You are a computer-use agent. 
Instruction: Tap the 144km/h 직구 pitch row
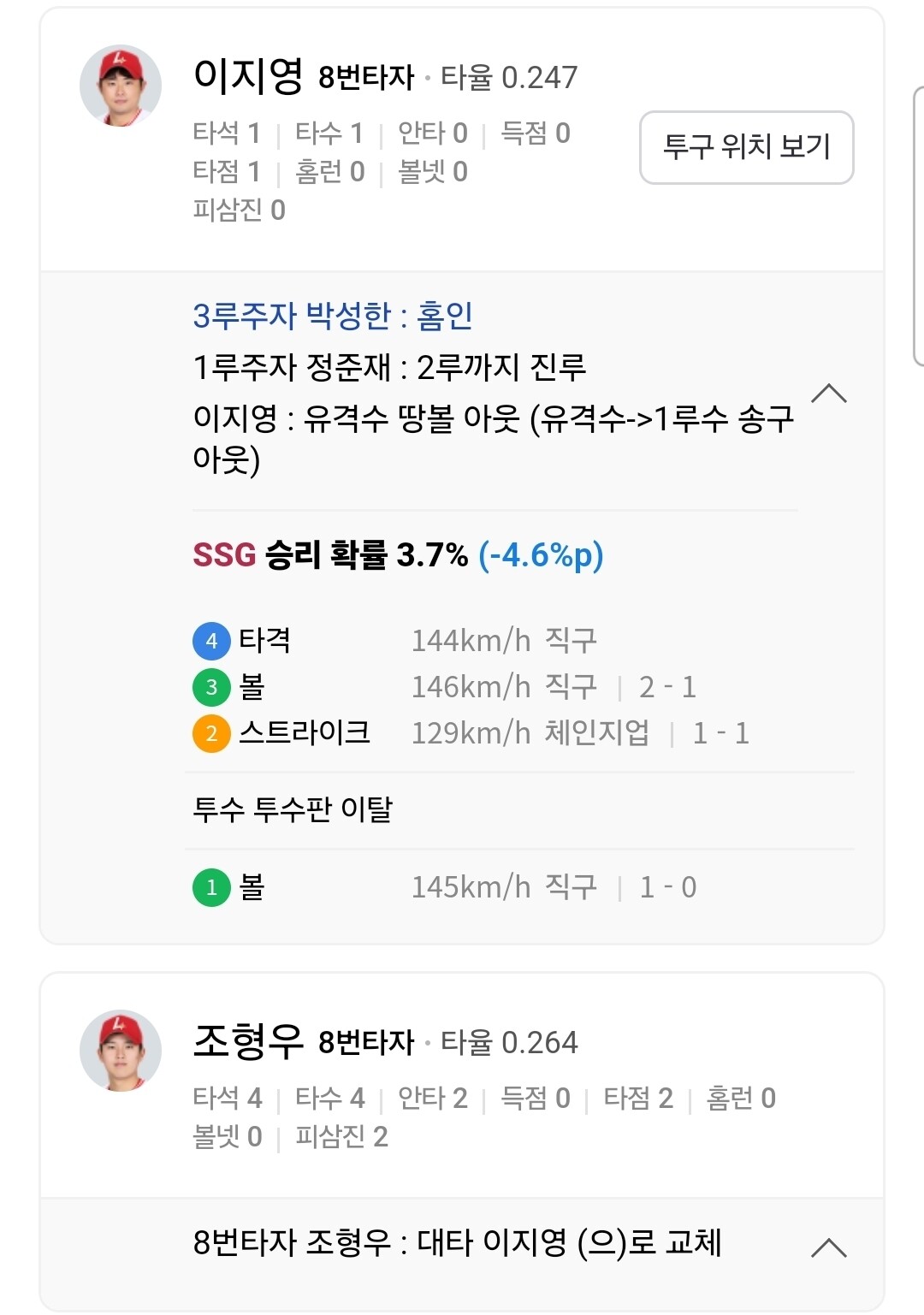point(503,641)
